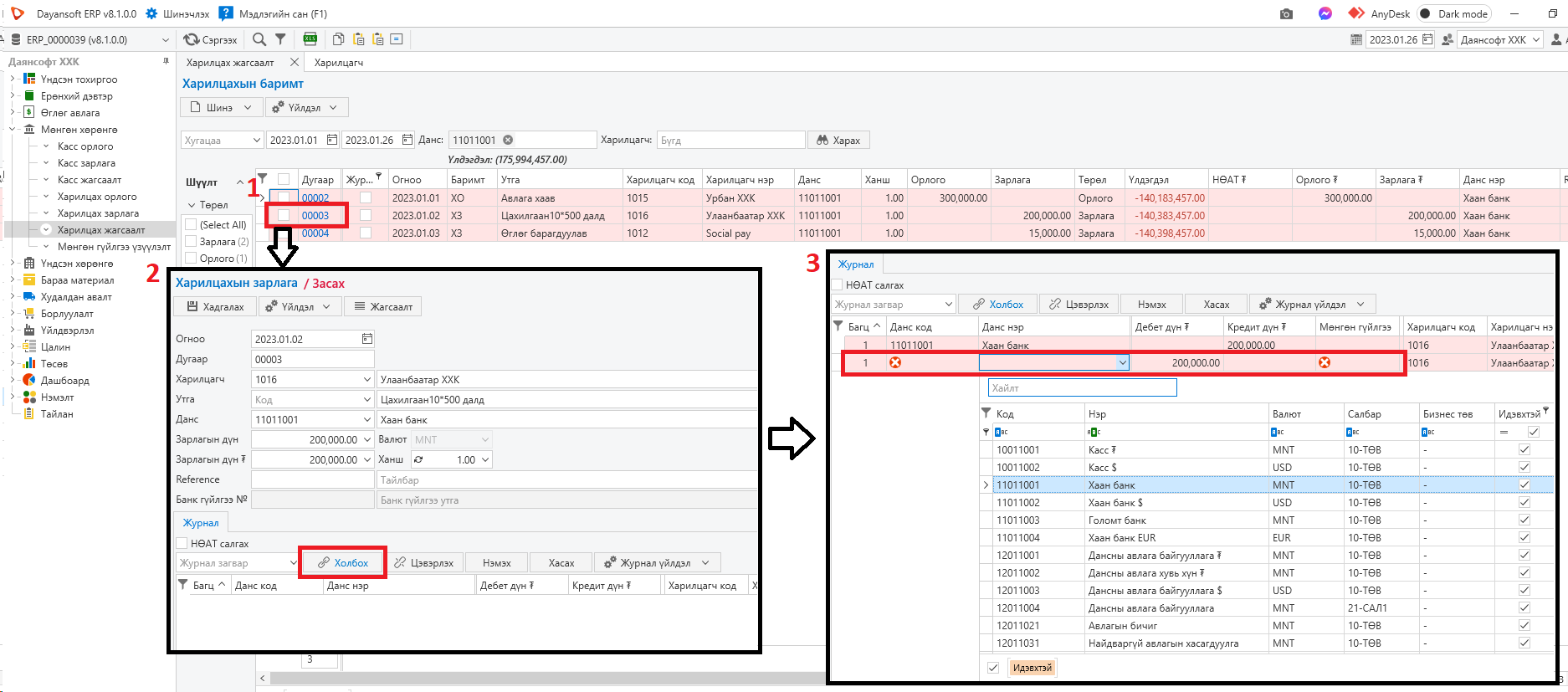Pin the Даянсофт ХХК navigation panel
The height and width of the screenshot is (692, 1568).
166,62
